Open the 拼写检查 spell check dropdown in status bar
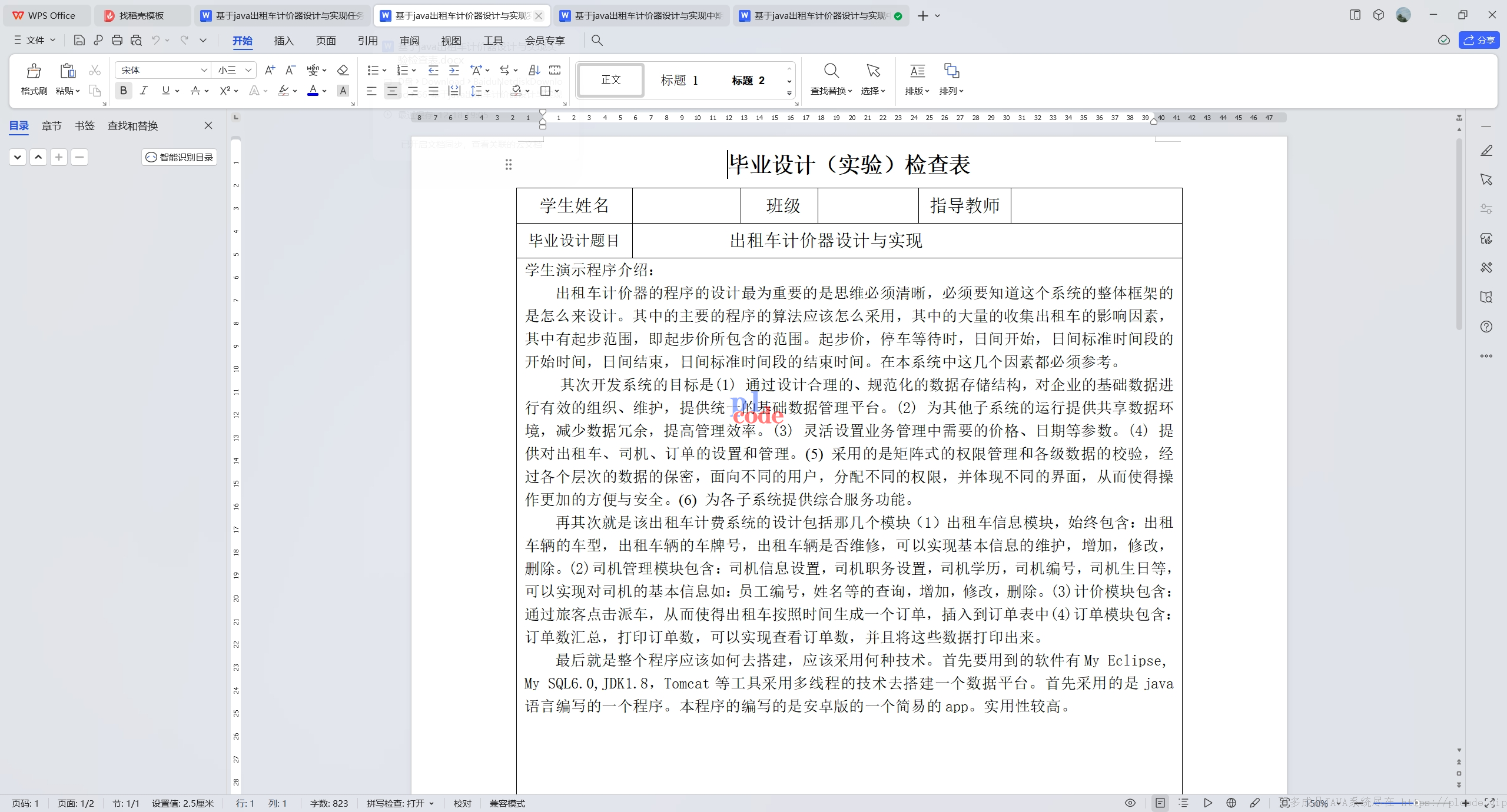Image resolution: width=1507 pixels, height=812 pixels. pos(400,803)
